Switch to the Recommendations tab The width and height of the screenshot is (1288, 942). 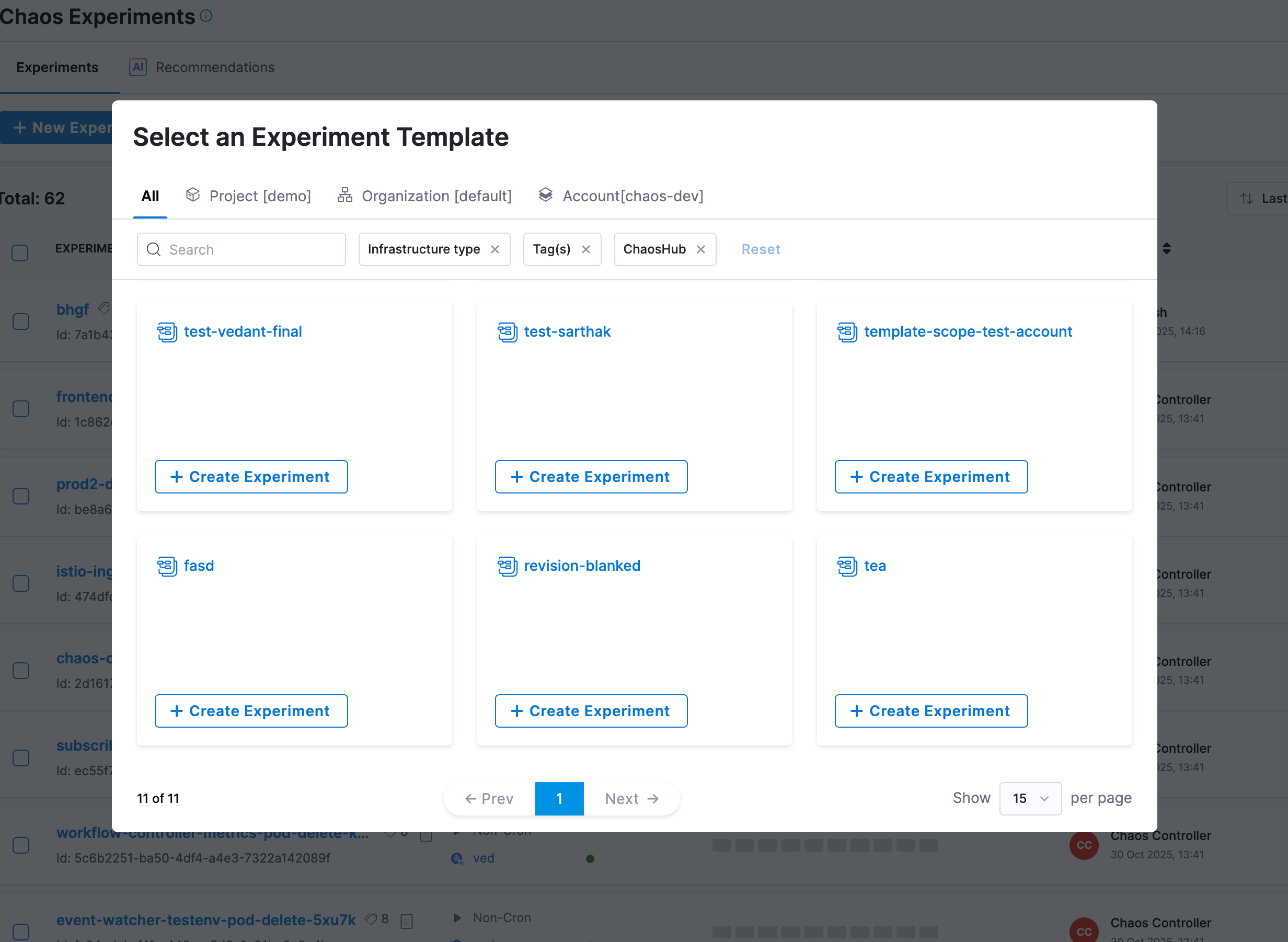pos(214,67)
